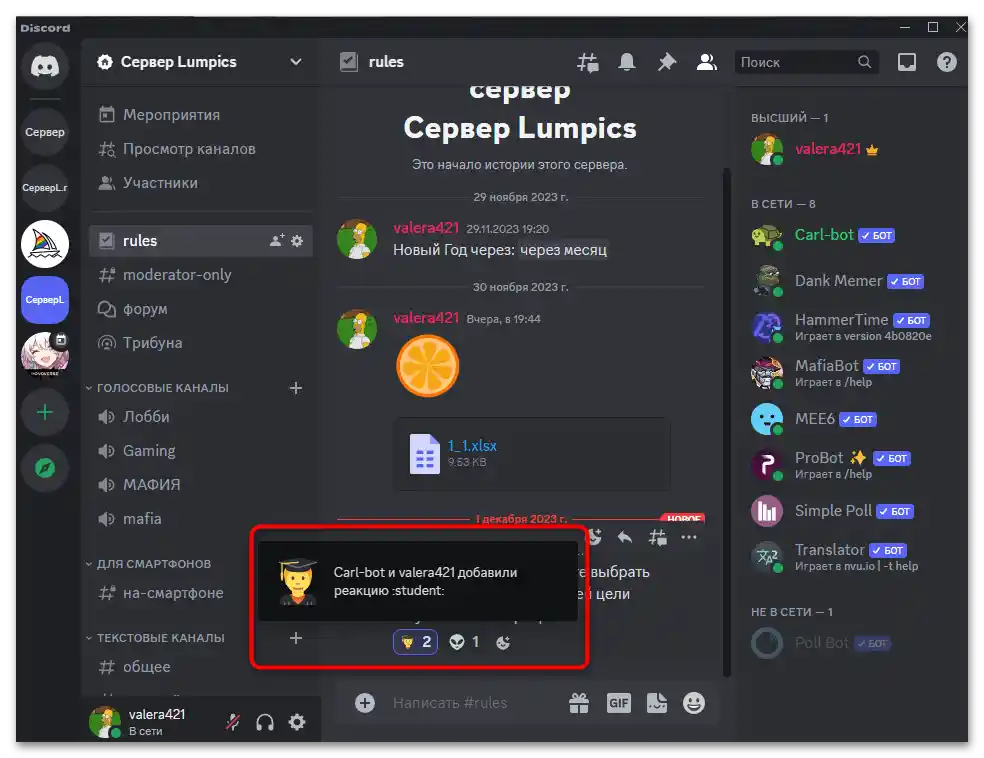
Task: Switch to the СерверL.r server icon
Action: (45, 188)
